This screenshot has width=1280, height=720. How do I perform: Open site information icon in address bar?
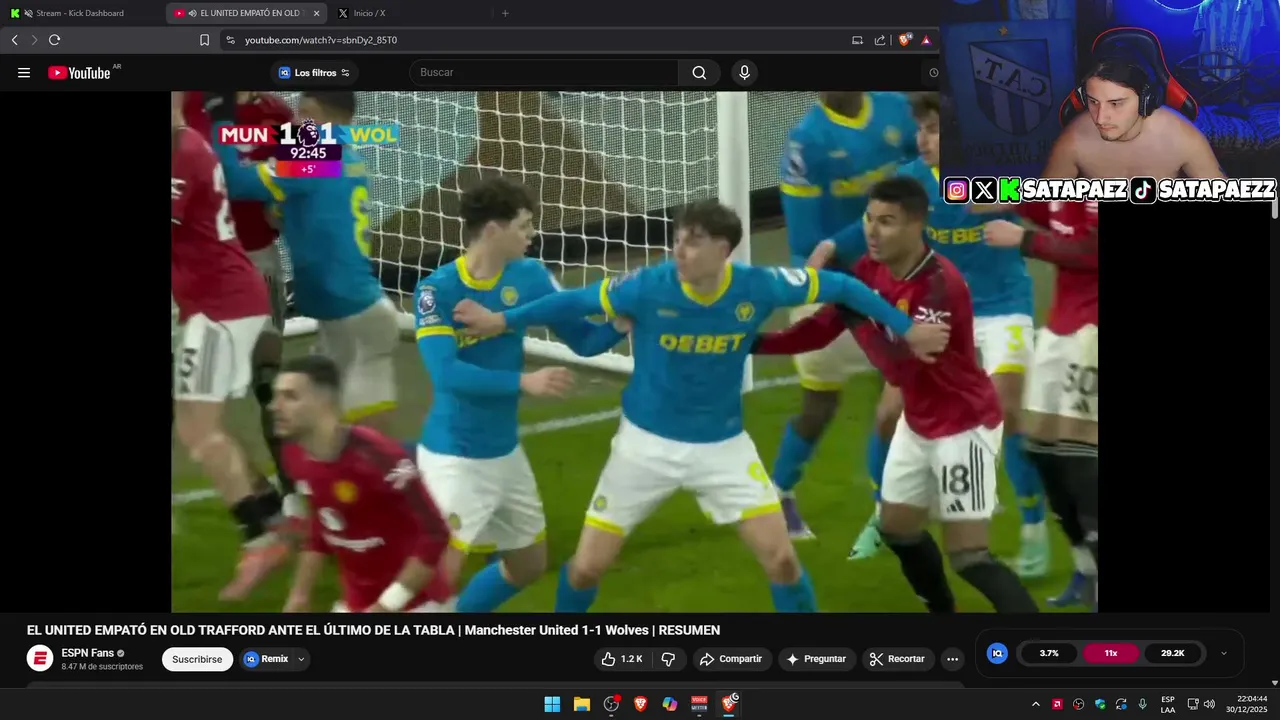pyautogui.click(x=230, y=40)
